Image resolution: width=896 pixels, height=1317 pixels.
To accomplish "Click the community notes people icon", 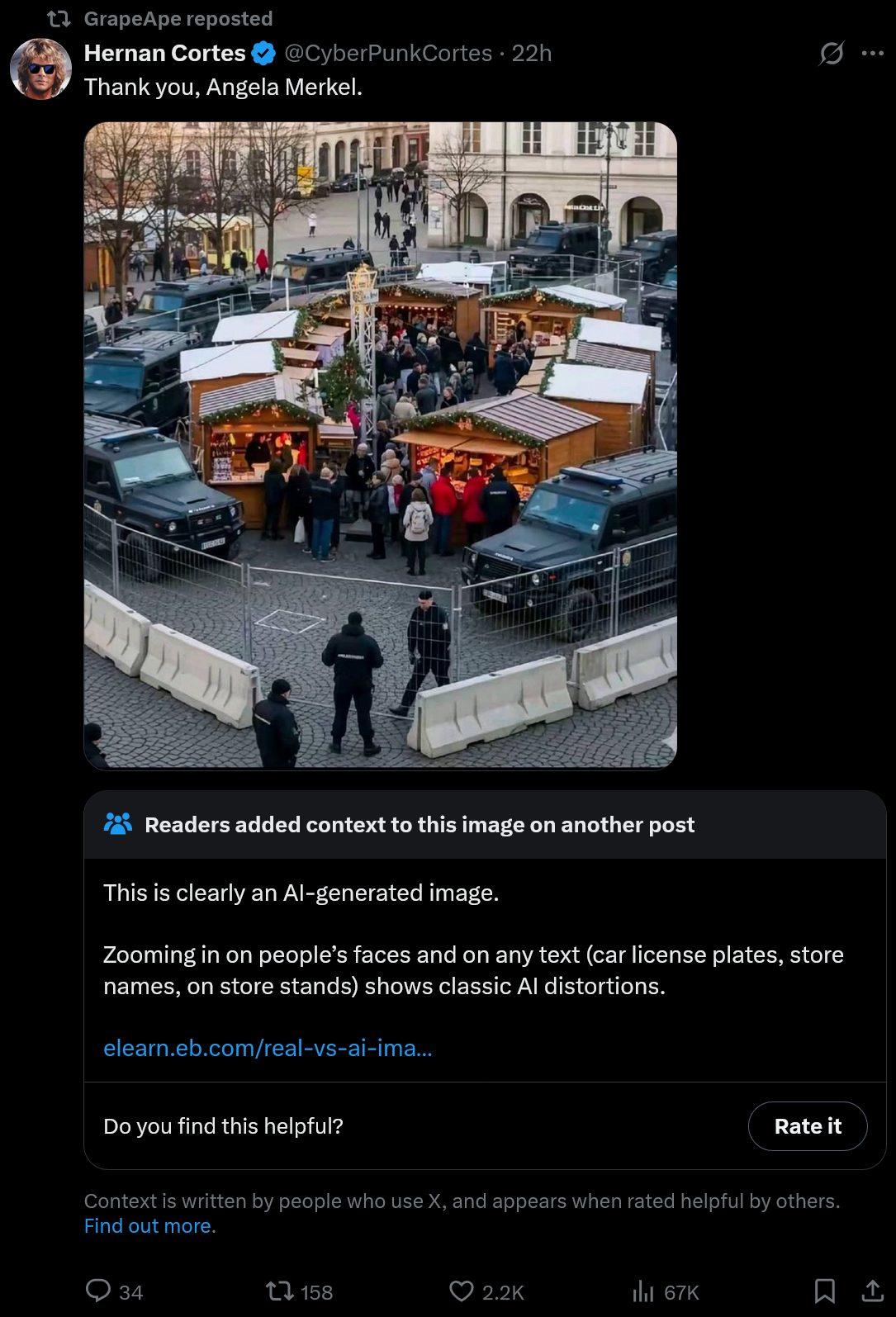I will (x=117, y=824).
